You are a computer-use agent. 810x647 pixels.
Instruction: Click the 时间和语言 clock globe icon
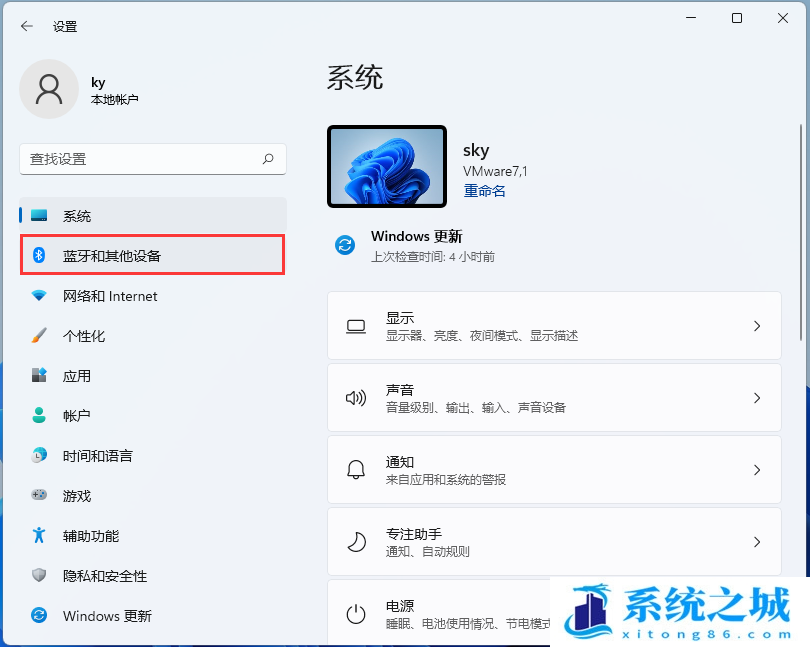pos(39,455)
